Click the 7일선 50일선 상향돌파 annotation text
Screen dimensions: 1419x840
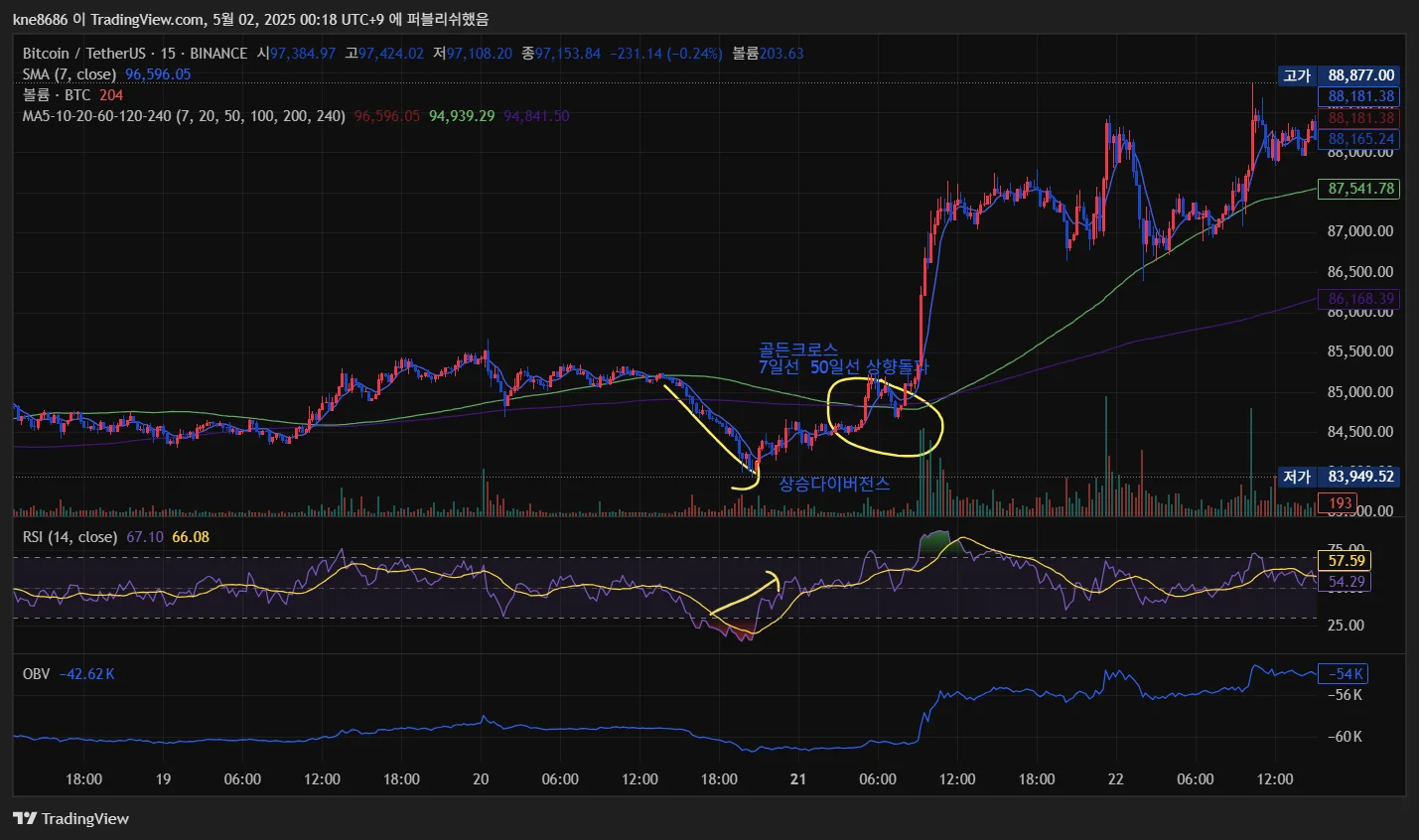(843, 367)
